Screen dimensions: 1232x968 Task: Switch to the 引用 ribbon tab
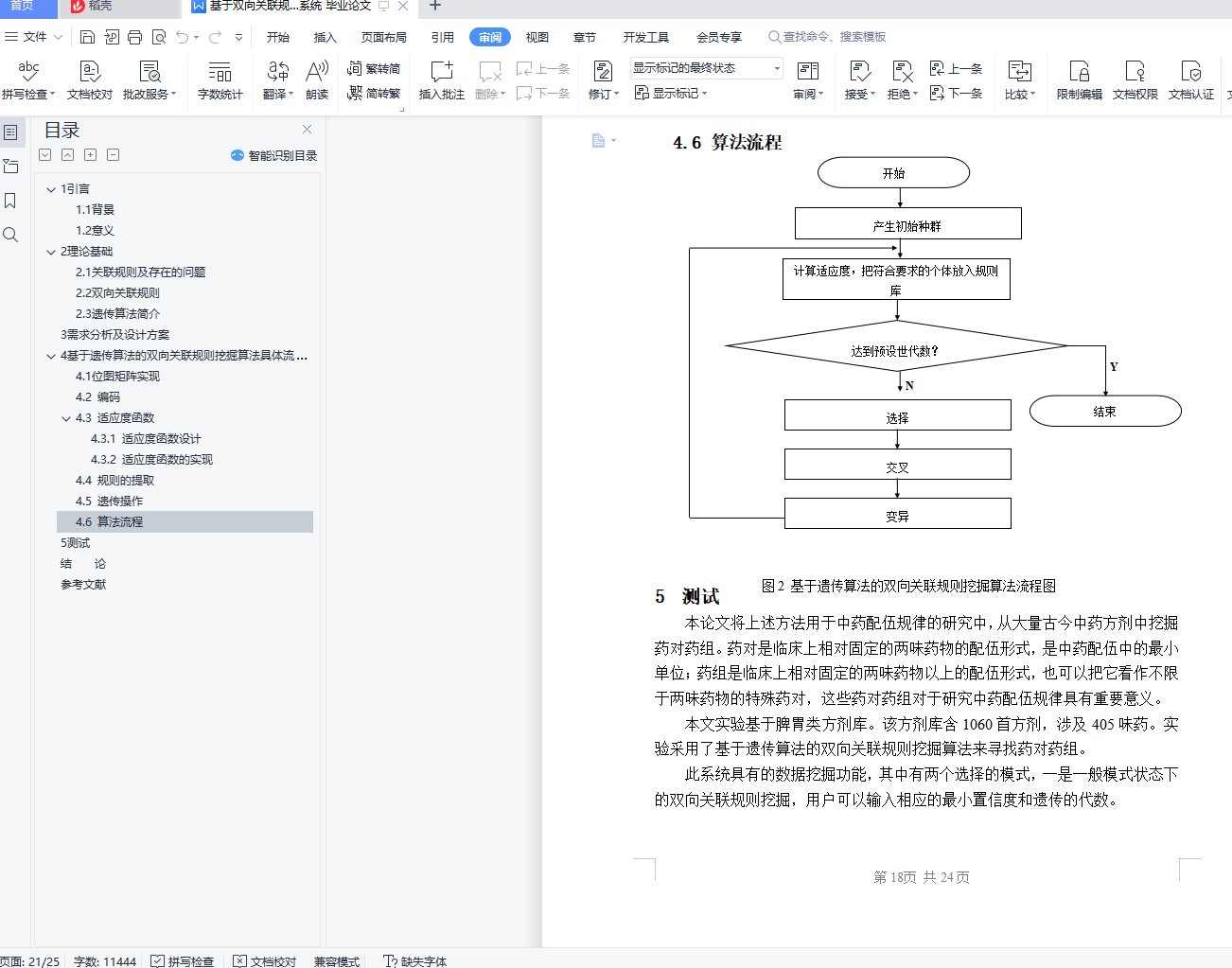[443, 37]
